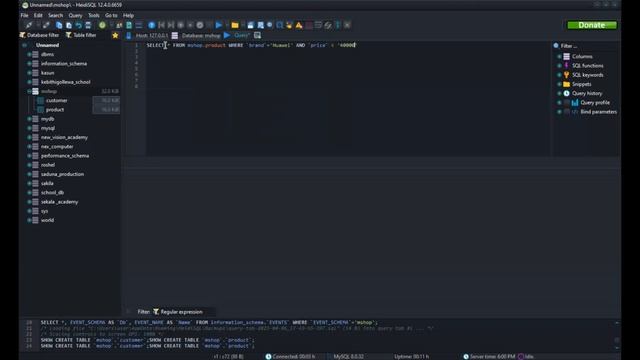Click the customer table icon

tap(40, 100)
